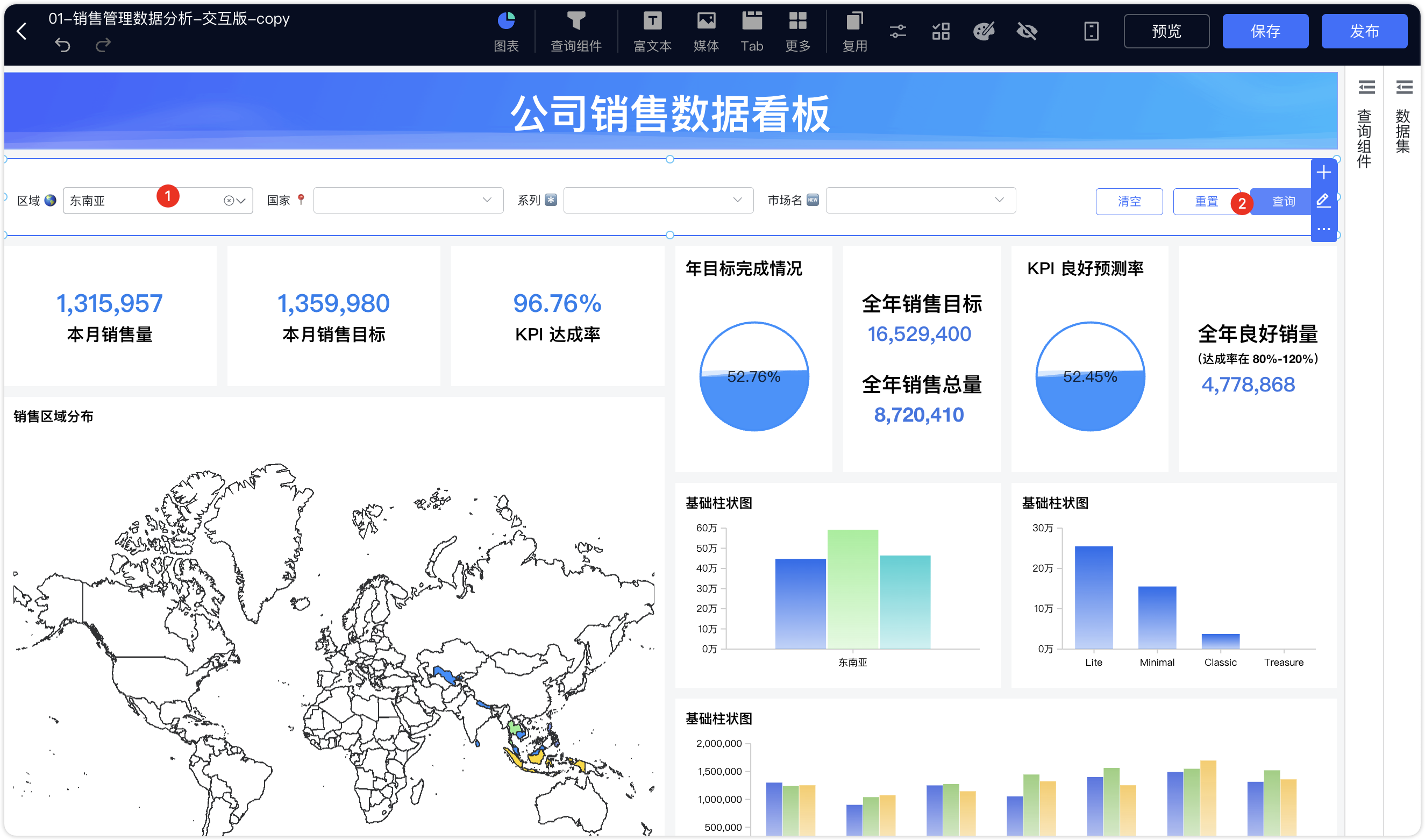Click the pin icon beside 国家
The height and width of the screenshot is (840, 1425).
click(x=301, y=200)
